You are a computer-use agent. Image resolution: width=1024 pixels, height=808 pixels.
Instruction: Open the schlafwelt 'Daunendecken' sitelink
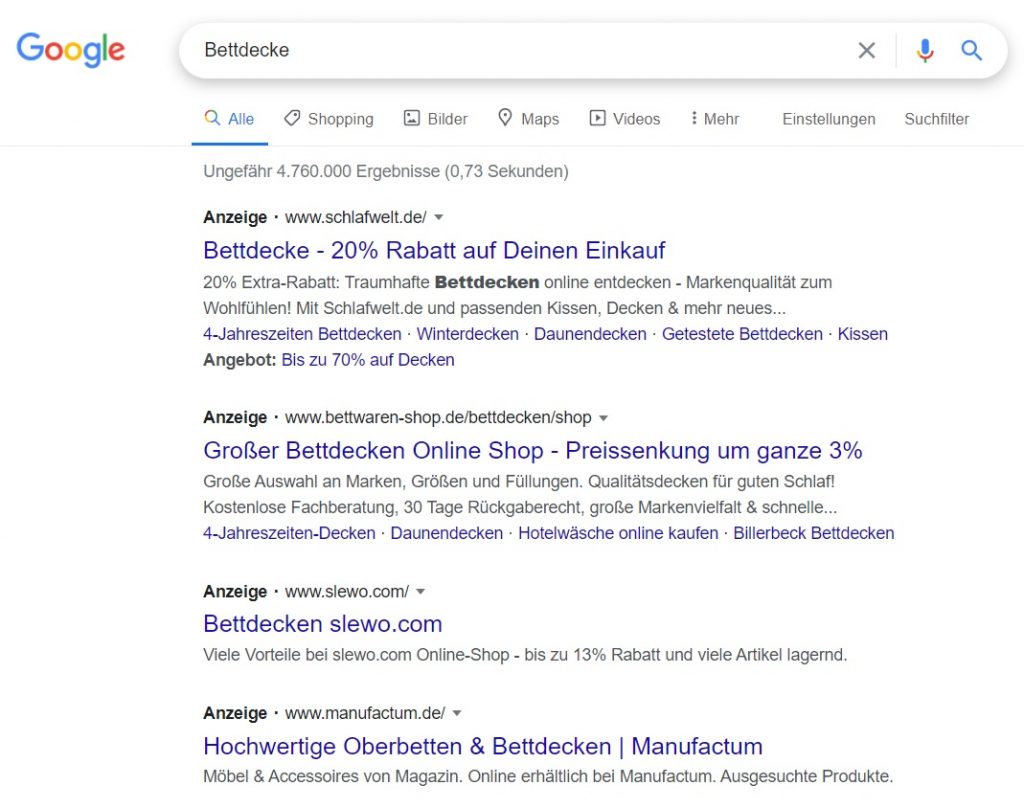[x=590, y=334]
